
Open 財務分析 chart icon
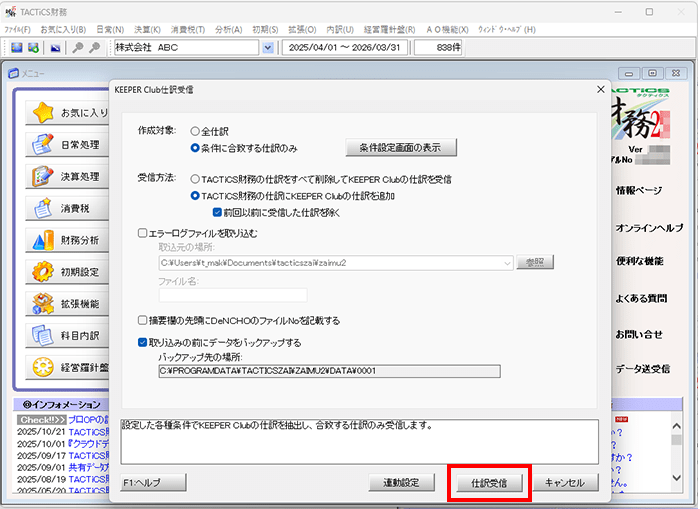43,240
